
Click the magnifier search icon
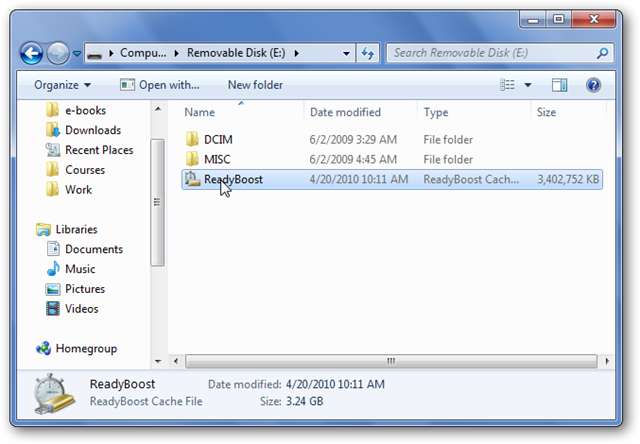602,53
